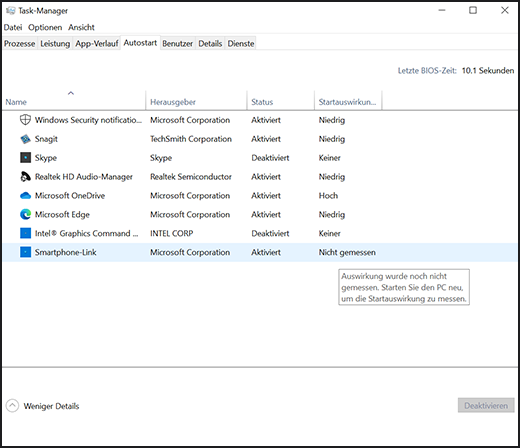The width and height of the screenshot is (520, 448).
Task: Click the Letzte BIOS-Zeit label
Action: pyautogui.click(x=427, y=71)
